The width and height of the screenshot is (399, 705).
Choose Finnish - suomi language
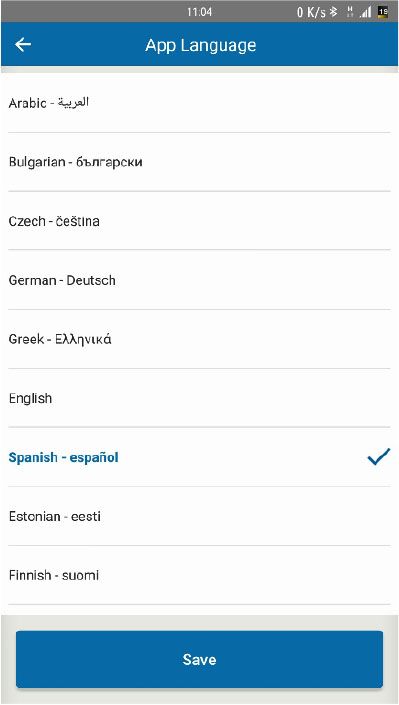tap(199, 575)
